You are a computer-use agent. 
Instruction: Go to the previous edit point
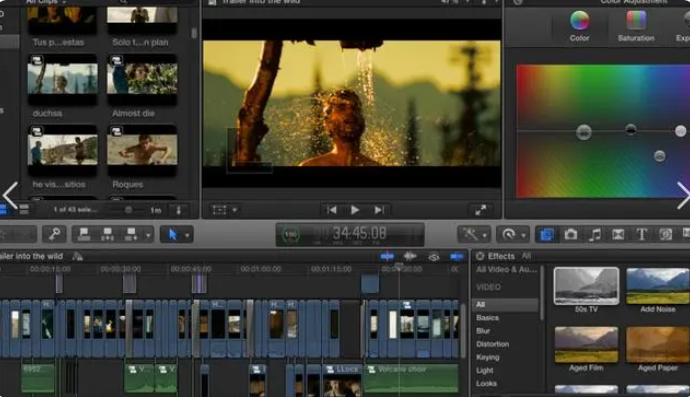332,210
